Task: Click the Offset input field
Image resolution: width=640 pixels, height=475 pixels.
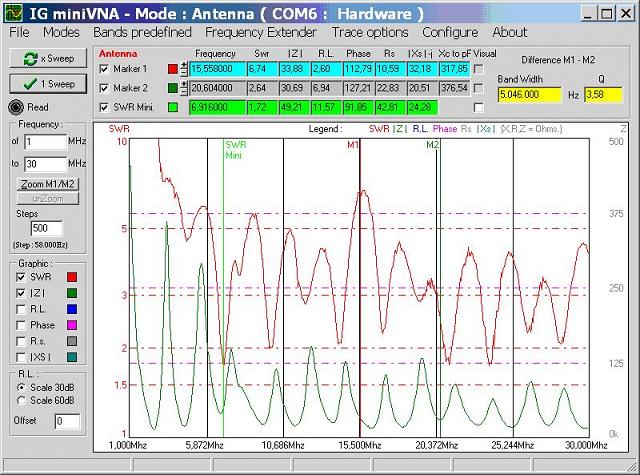Action: (x=67, y=421)
